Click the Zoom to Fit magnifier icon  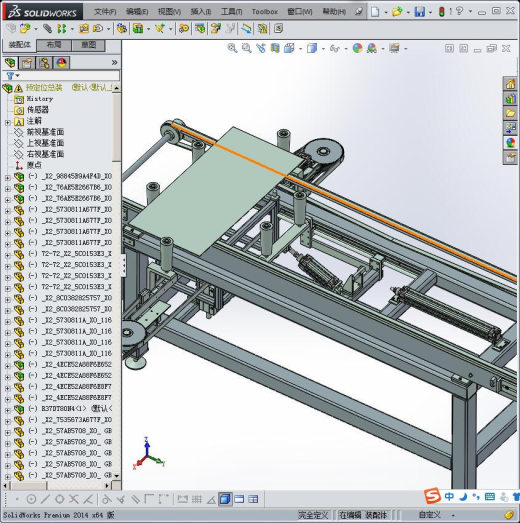[232, 48]
